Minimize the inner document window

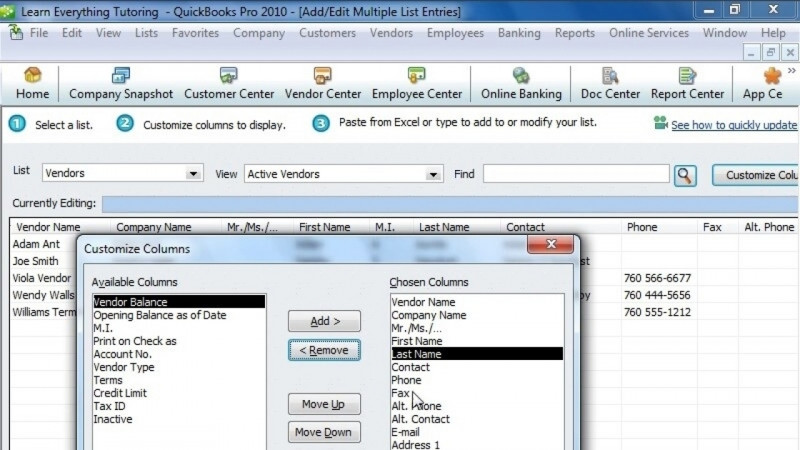click(751, 52)
